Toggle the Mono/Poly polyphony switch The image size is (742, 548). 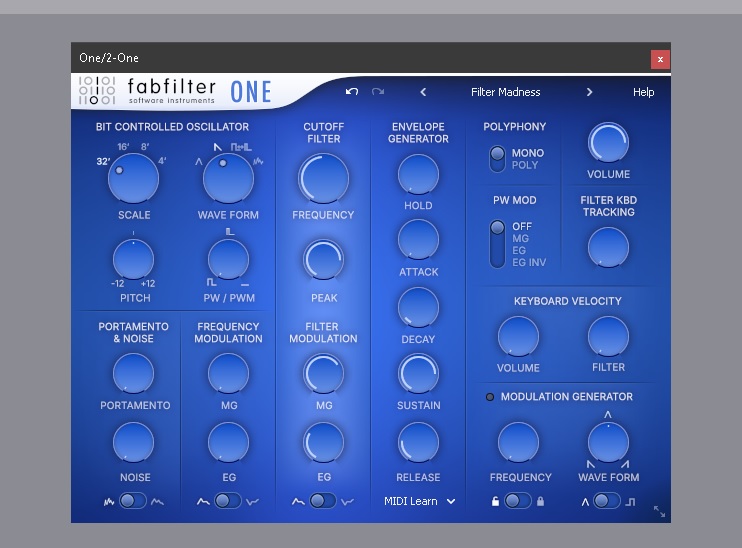point(497,159)
